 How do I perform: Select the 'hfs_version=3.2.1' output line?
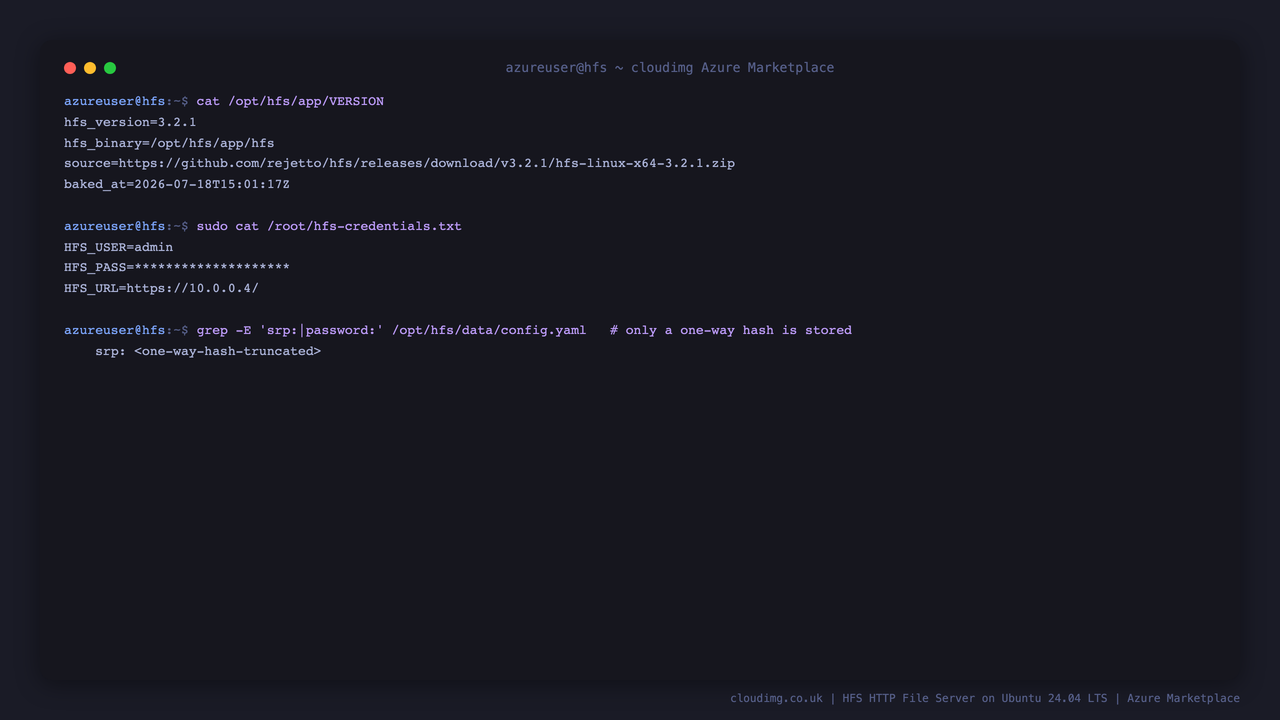click(130, 122)
